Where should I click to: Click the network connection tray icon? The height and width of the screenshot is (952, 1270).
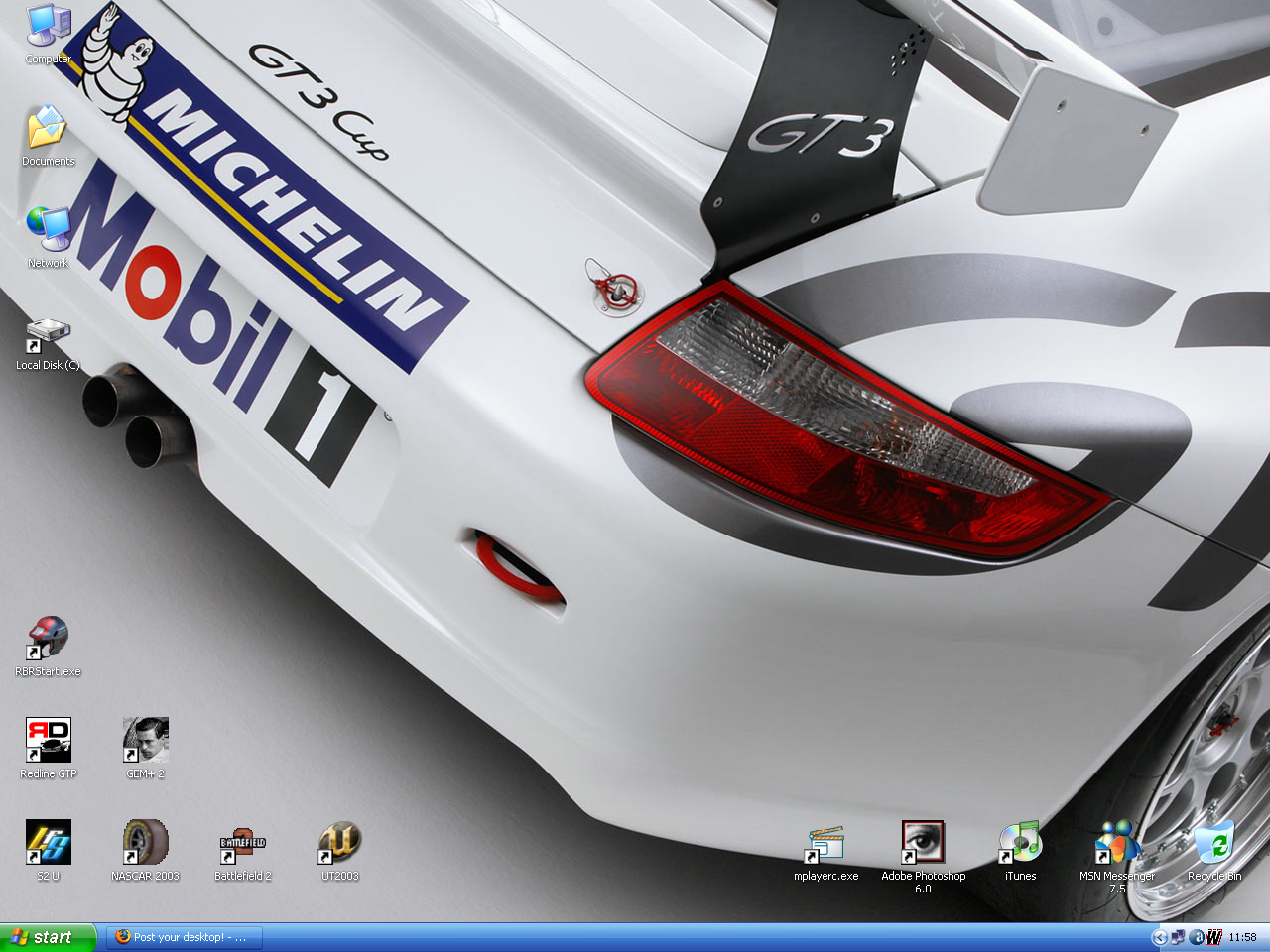point(1178,937)
